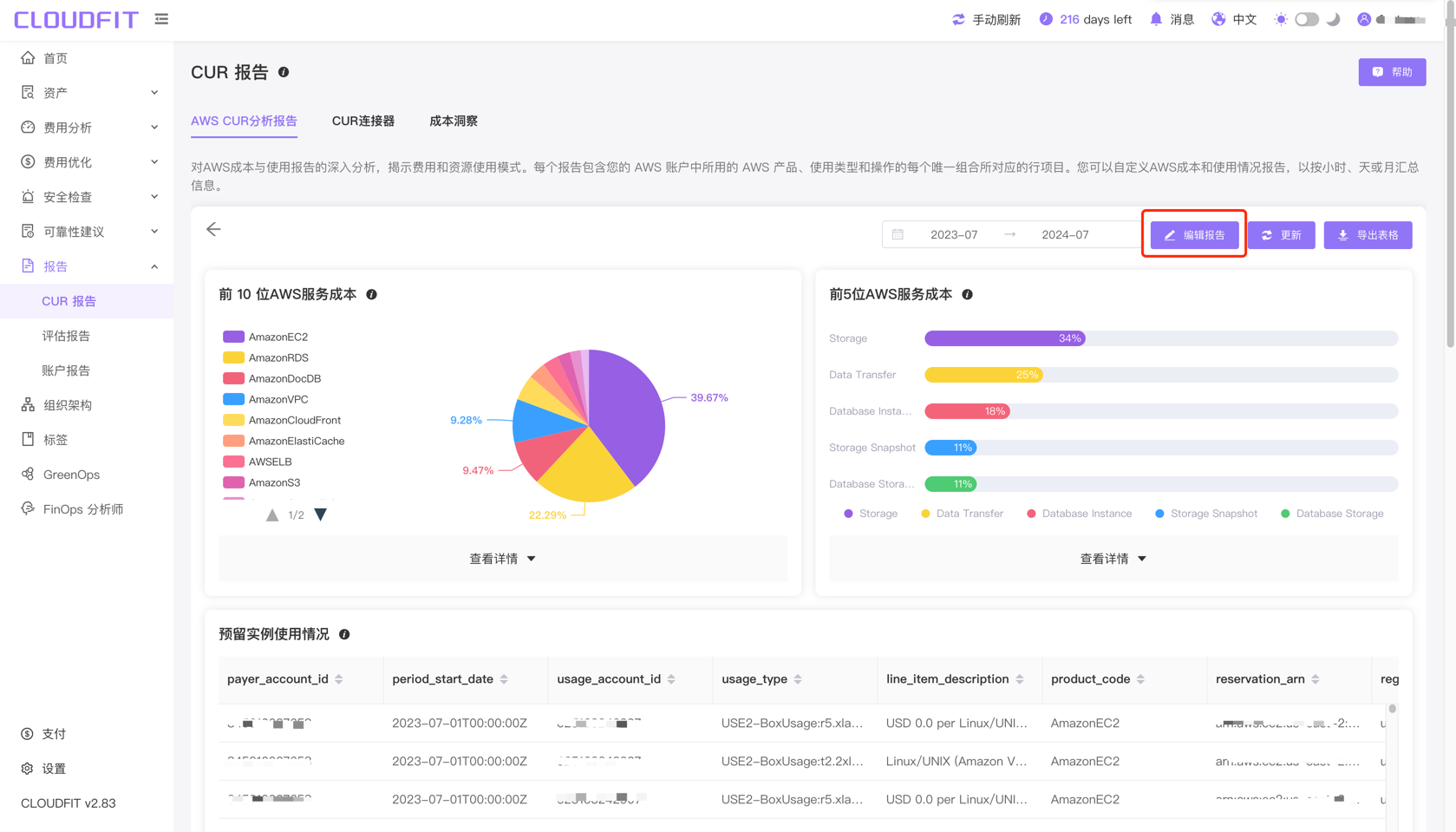Screen dimensions: 1456x832
Task: Click the 编辑报告 button
Action: [1194, 234]
